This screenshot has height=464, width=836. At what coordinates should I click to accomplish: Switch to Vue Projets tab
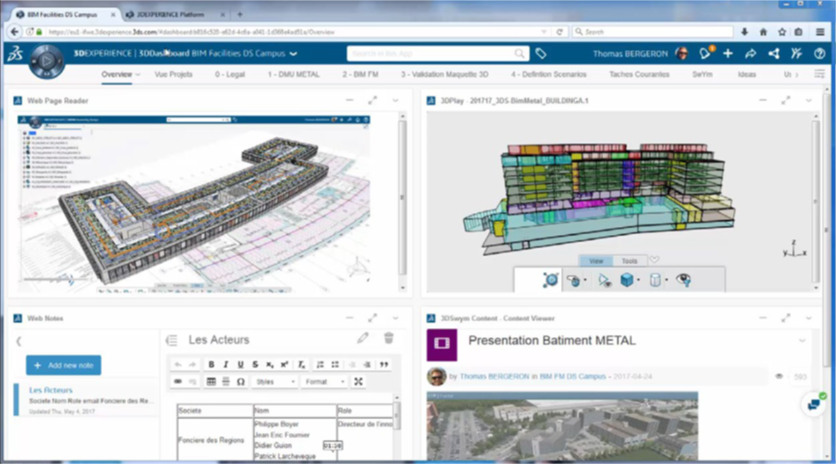(x=173, y=74)
